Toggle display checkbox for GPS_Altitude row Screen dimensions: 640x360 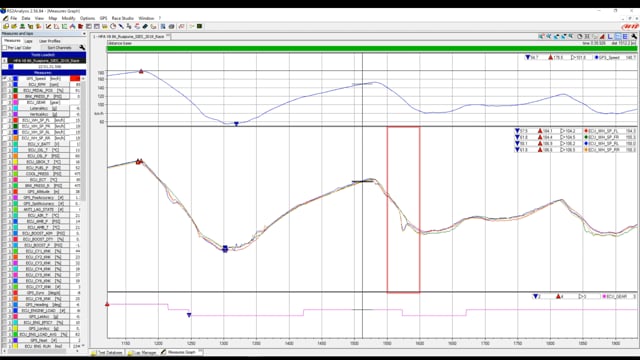tap(4, 191)
